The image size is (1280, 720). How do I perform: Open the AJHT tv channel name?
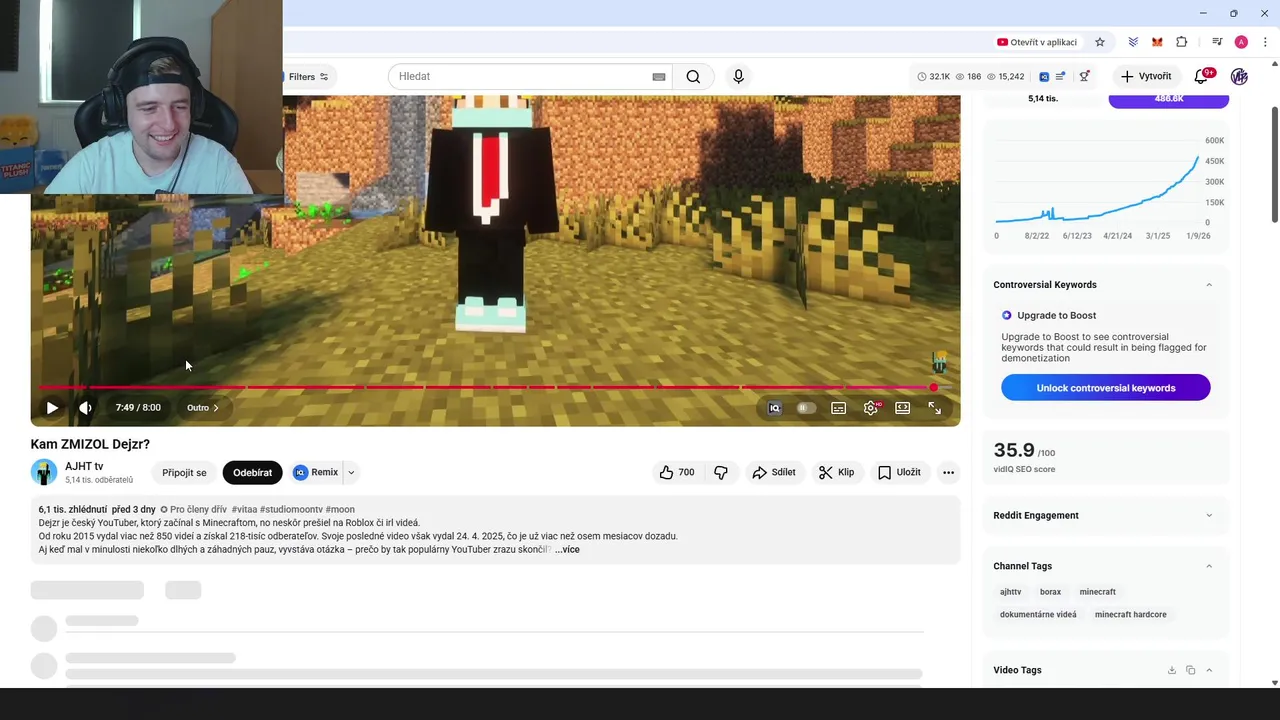click(x=84, y=466)
